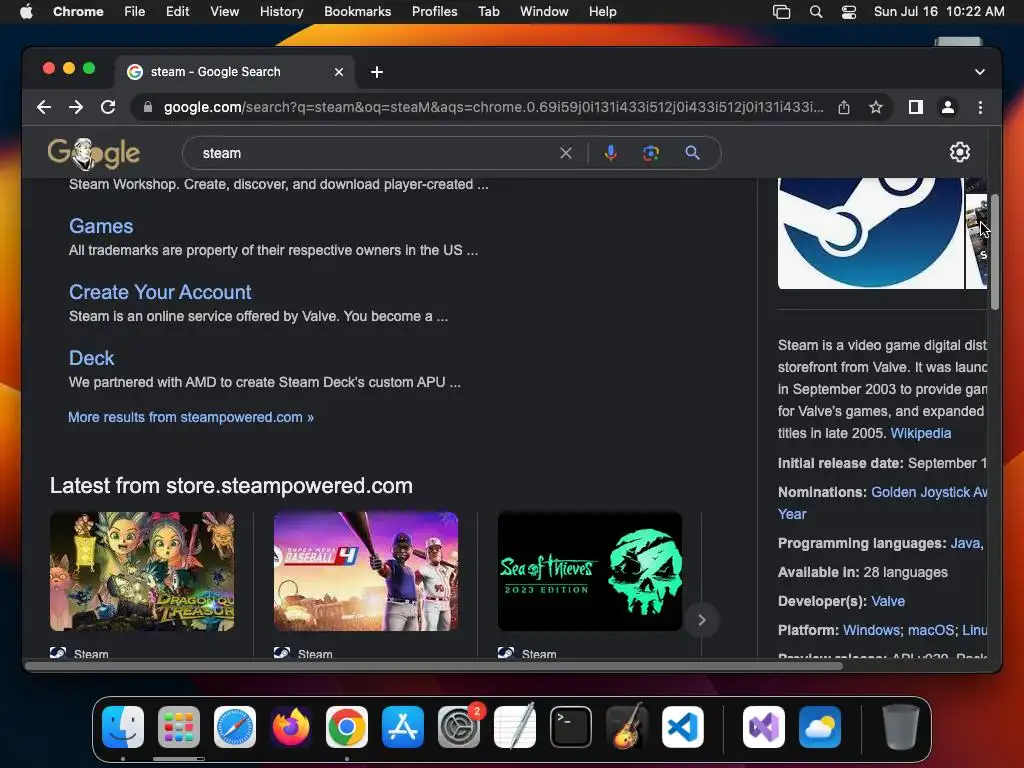
Task: Search by image with the Lens icon
Action: (x=650, y=153)
